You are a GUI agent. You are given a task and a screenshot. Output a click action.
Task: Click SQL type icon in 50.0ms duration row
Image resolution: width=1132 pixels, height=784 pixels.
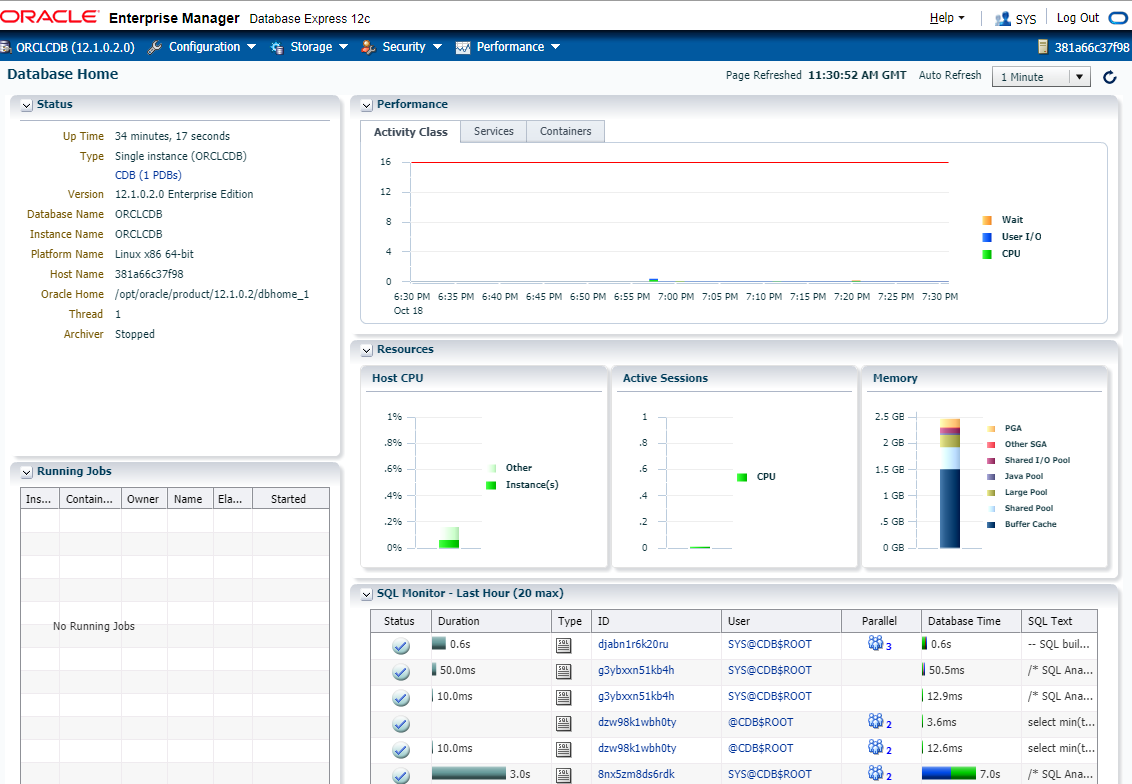pyautogui.click(x=564, y=671)
